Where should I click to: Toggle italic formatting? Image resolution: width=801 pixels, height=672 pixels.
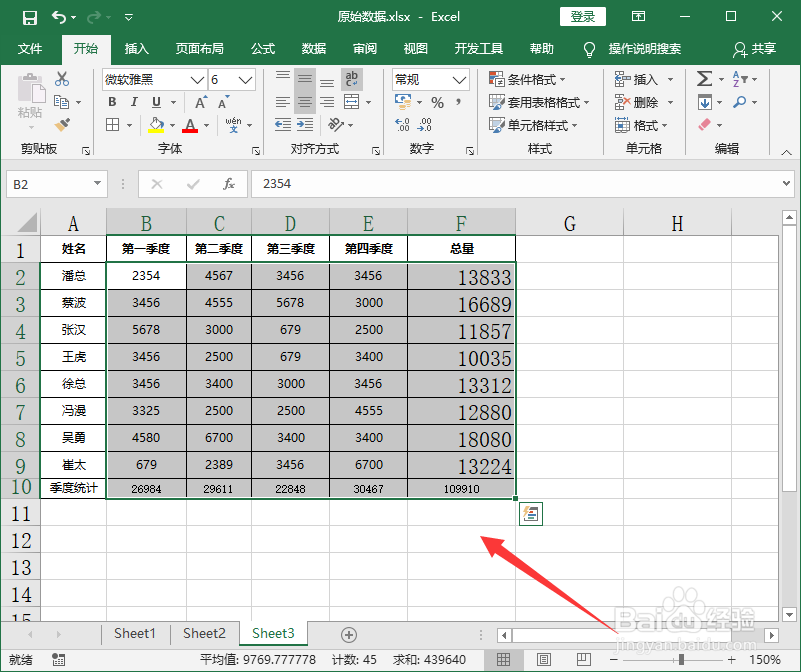click(x=134, y=102)
